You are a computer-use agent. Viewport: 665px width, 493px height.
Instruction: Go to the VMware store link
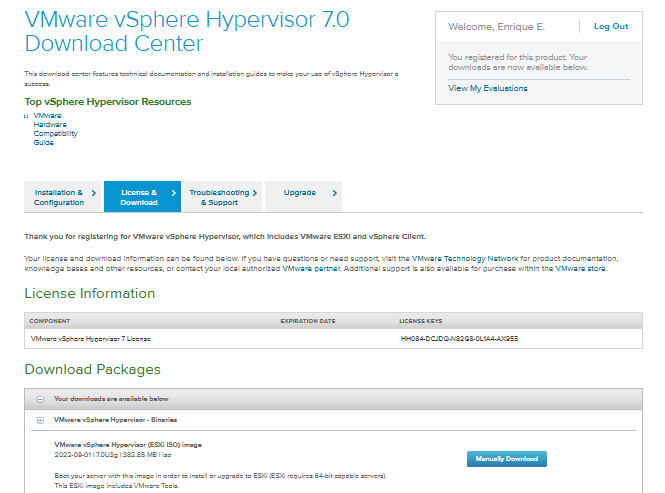581,269
